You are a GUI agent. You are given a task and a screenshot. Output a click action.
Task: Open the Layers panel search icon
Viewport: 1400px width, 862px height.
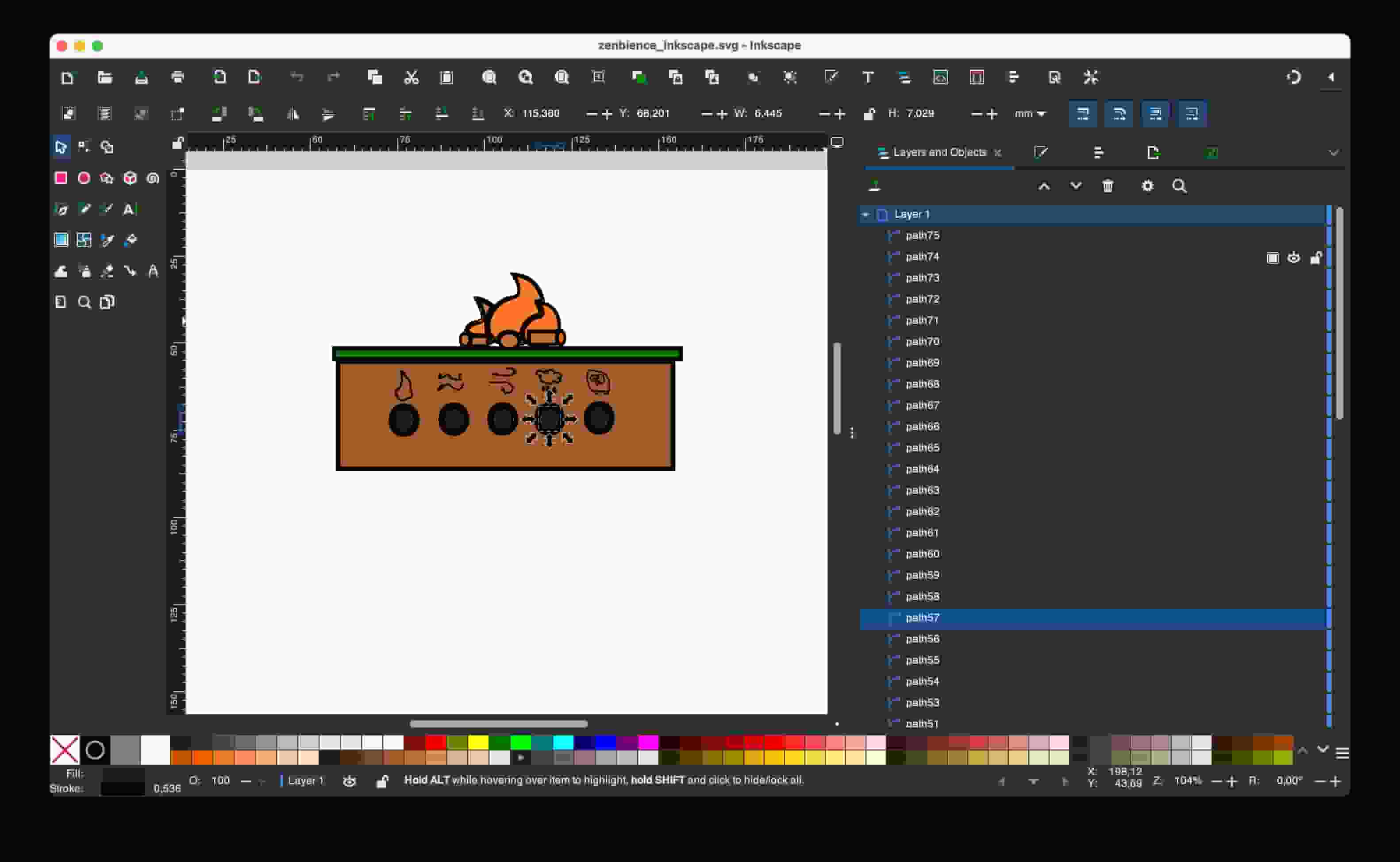pos(1179,186)
